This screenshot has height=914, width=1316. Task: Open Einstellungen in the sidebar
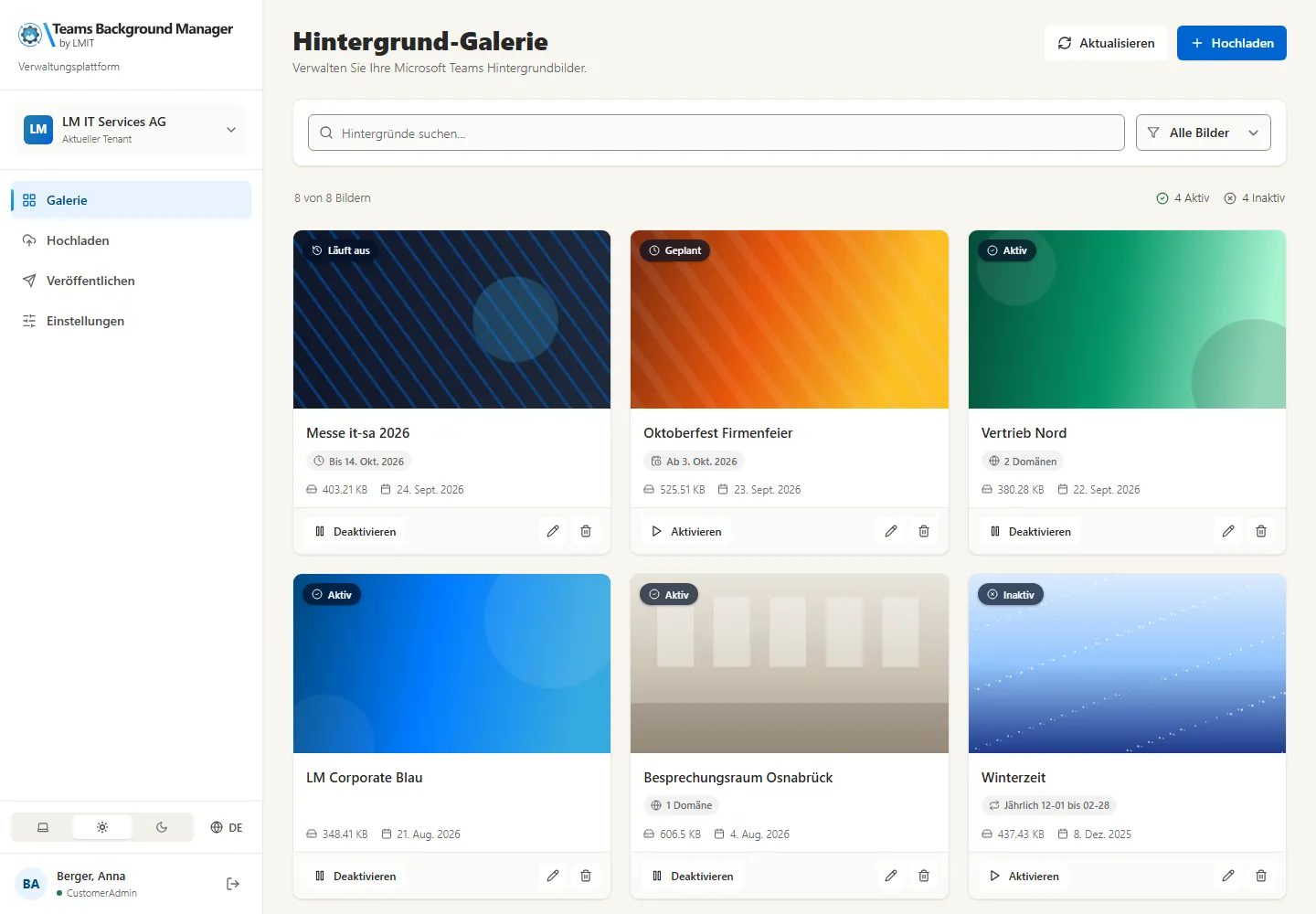pos(132,321)
